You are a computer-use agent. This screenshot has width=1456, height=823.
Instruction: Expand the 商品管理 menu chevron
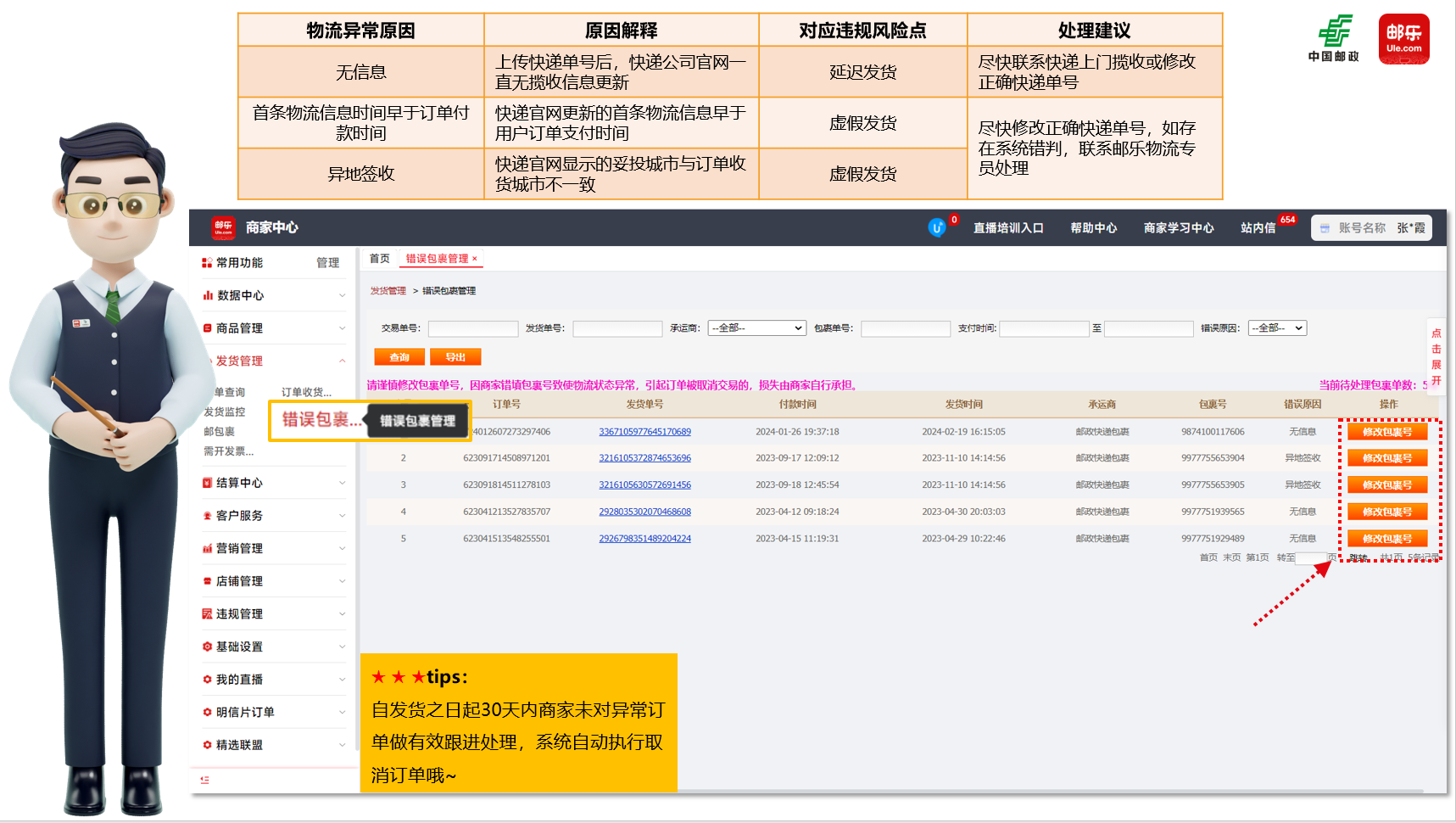coord(343,328)
